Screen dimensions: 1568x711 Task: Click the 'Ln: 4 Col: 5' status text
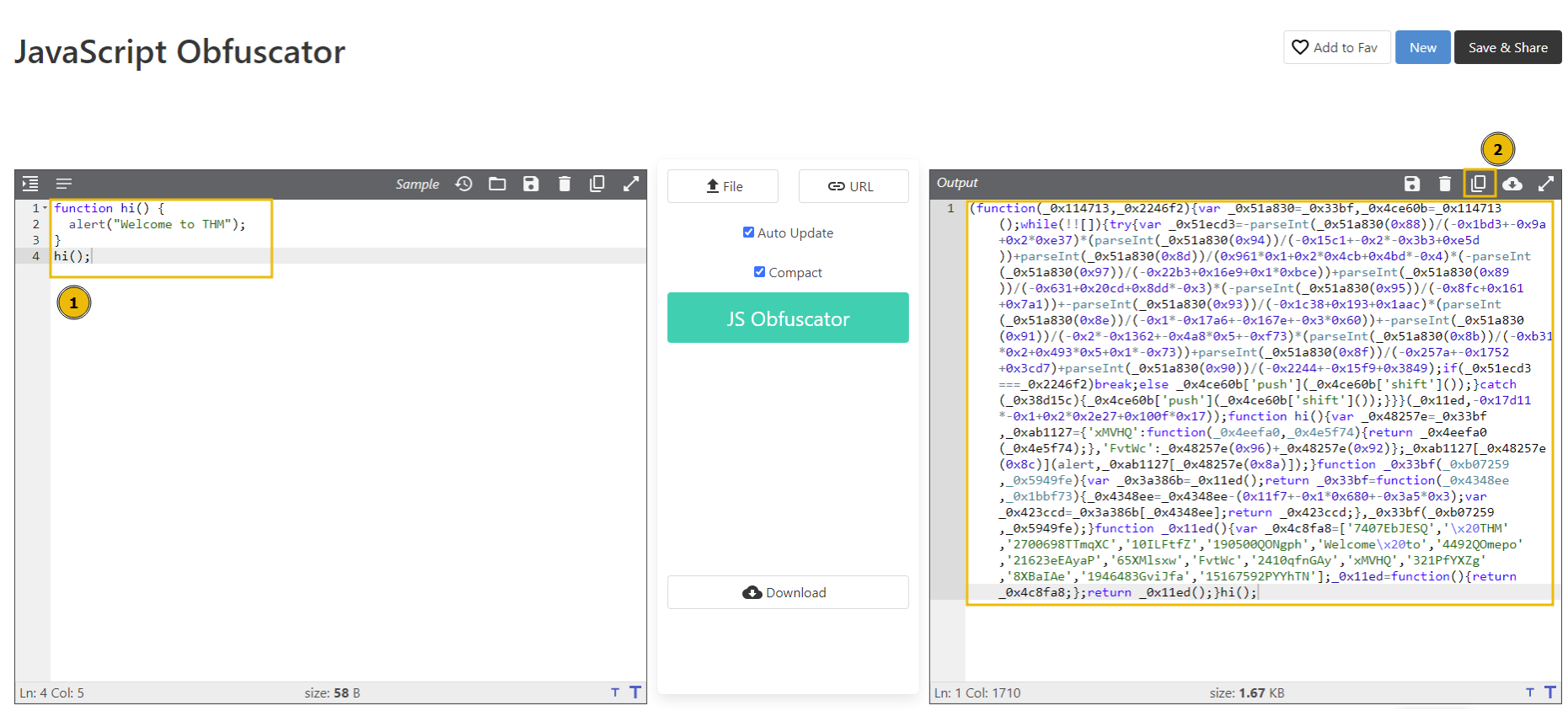click(51, 692)
